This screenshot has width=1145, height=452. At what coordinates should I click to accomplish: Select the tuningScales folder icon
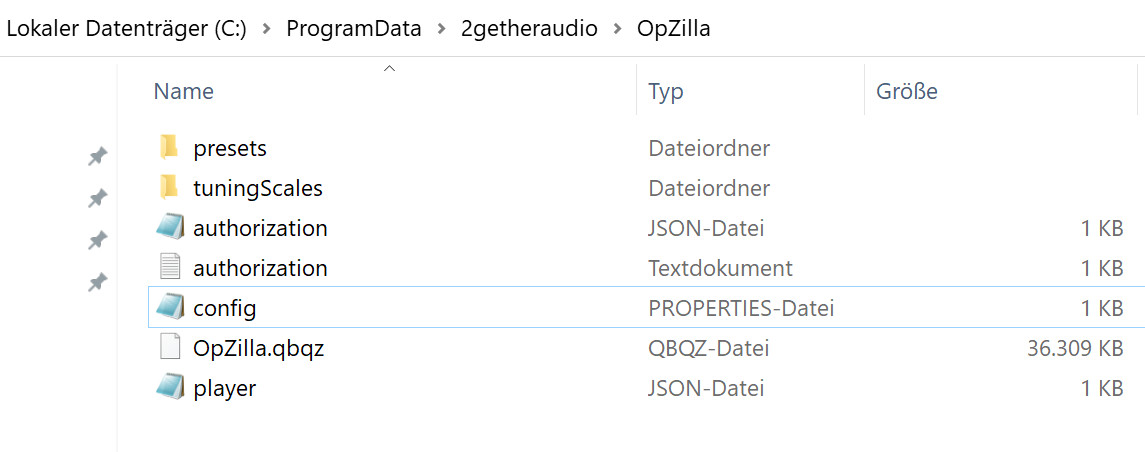tap(169, 188)
